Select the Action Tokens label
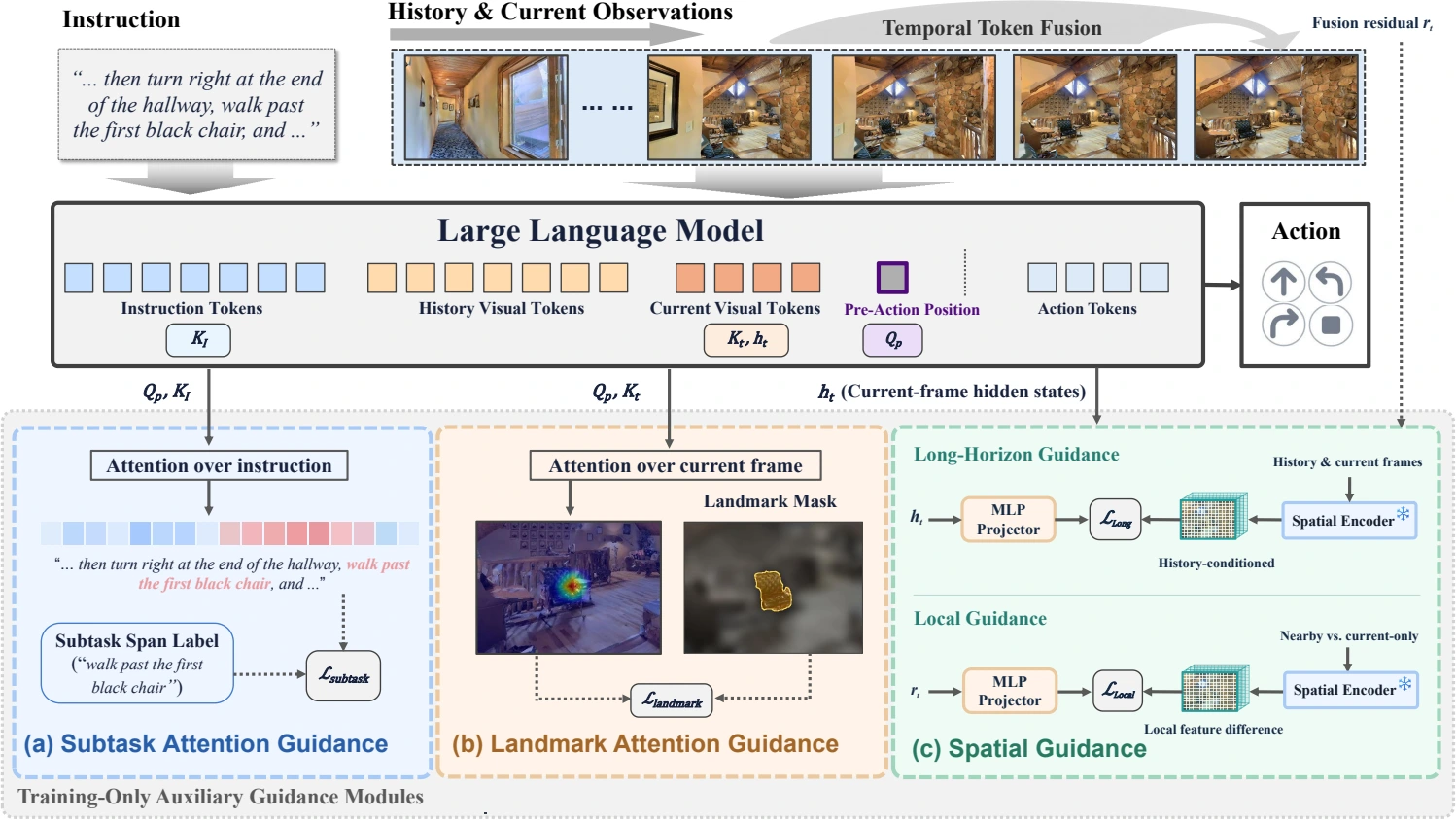Image resolution: width=1456 pixels, height=820 pixels. tap(1087, 308)
